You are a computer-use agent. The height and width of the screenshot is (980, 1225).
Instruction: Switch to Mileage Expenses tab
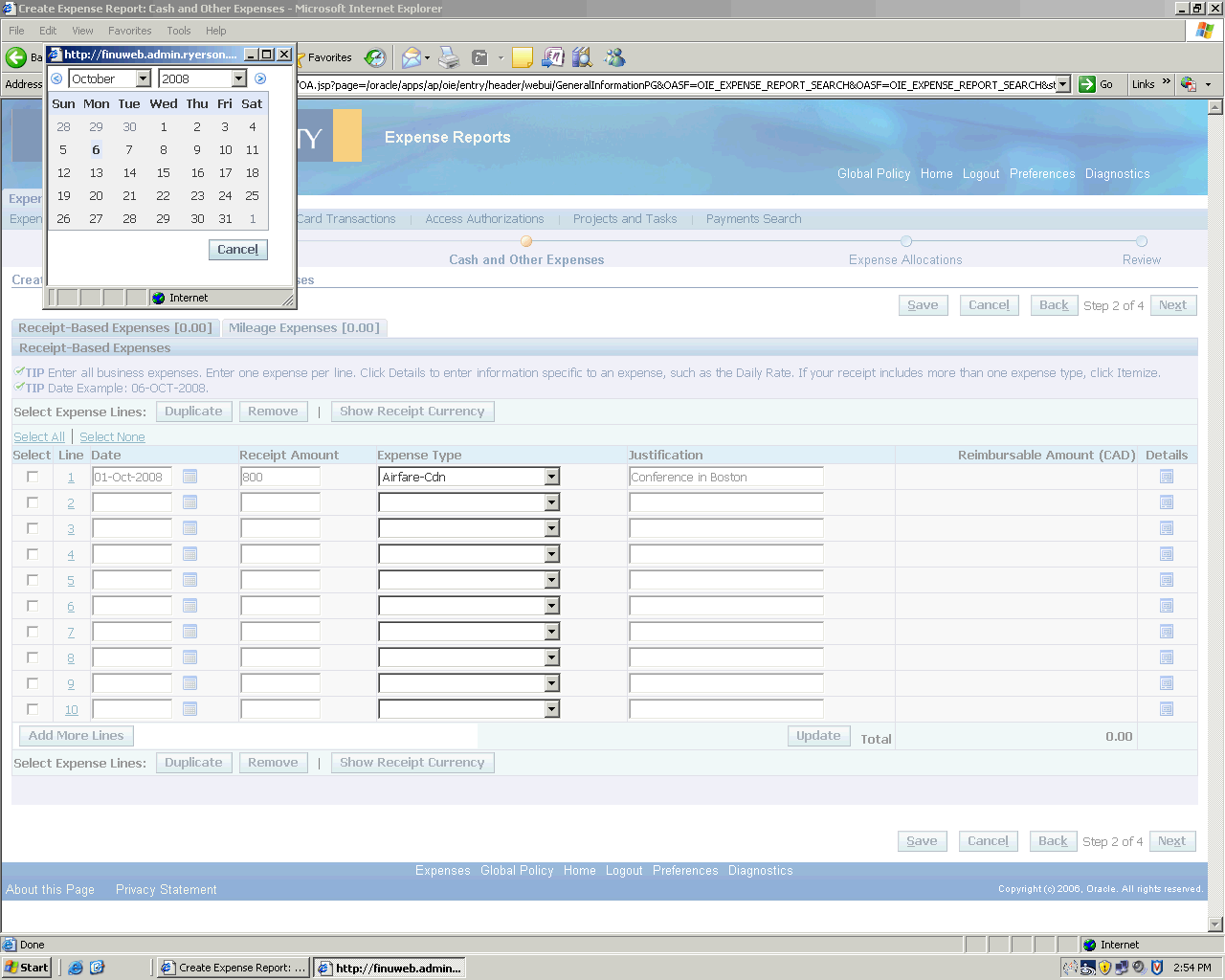tap(303, 328)
